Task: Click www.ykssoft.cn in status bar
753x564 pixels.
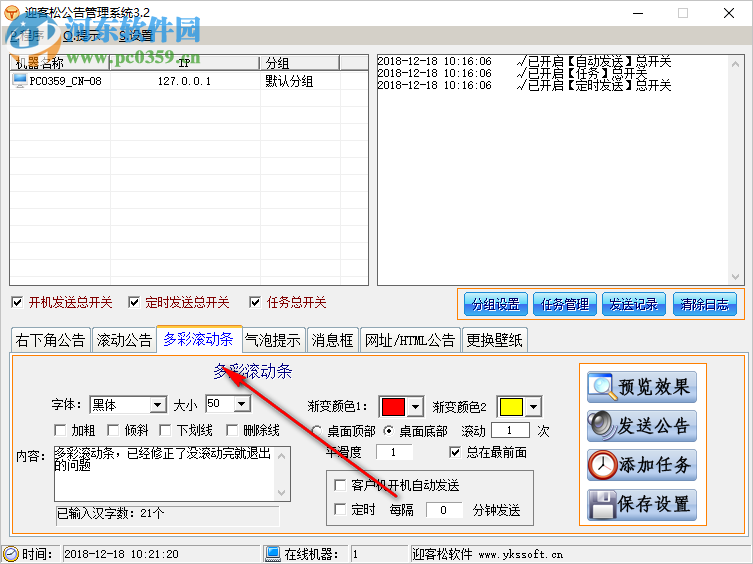Action: pyautogui.click(x=521, y=554)
